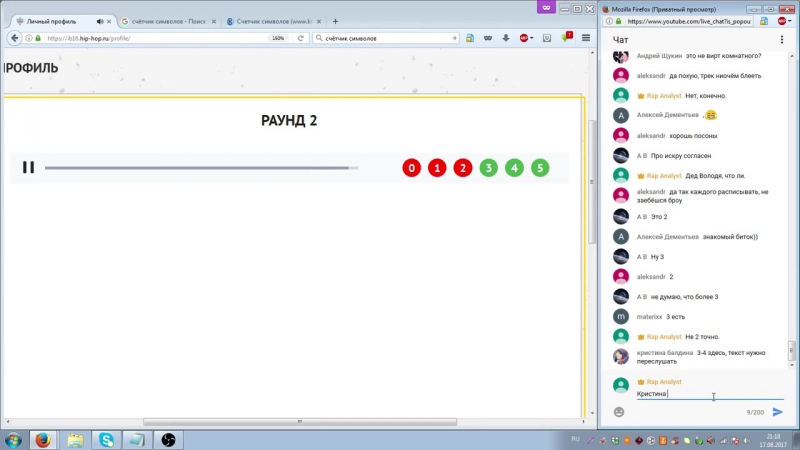Pause the Round 2 audio track
800x450 pixels.
coord(28,167)
